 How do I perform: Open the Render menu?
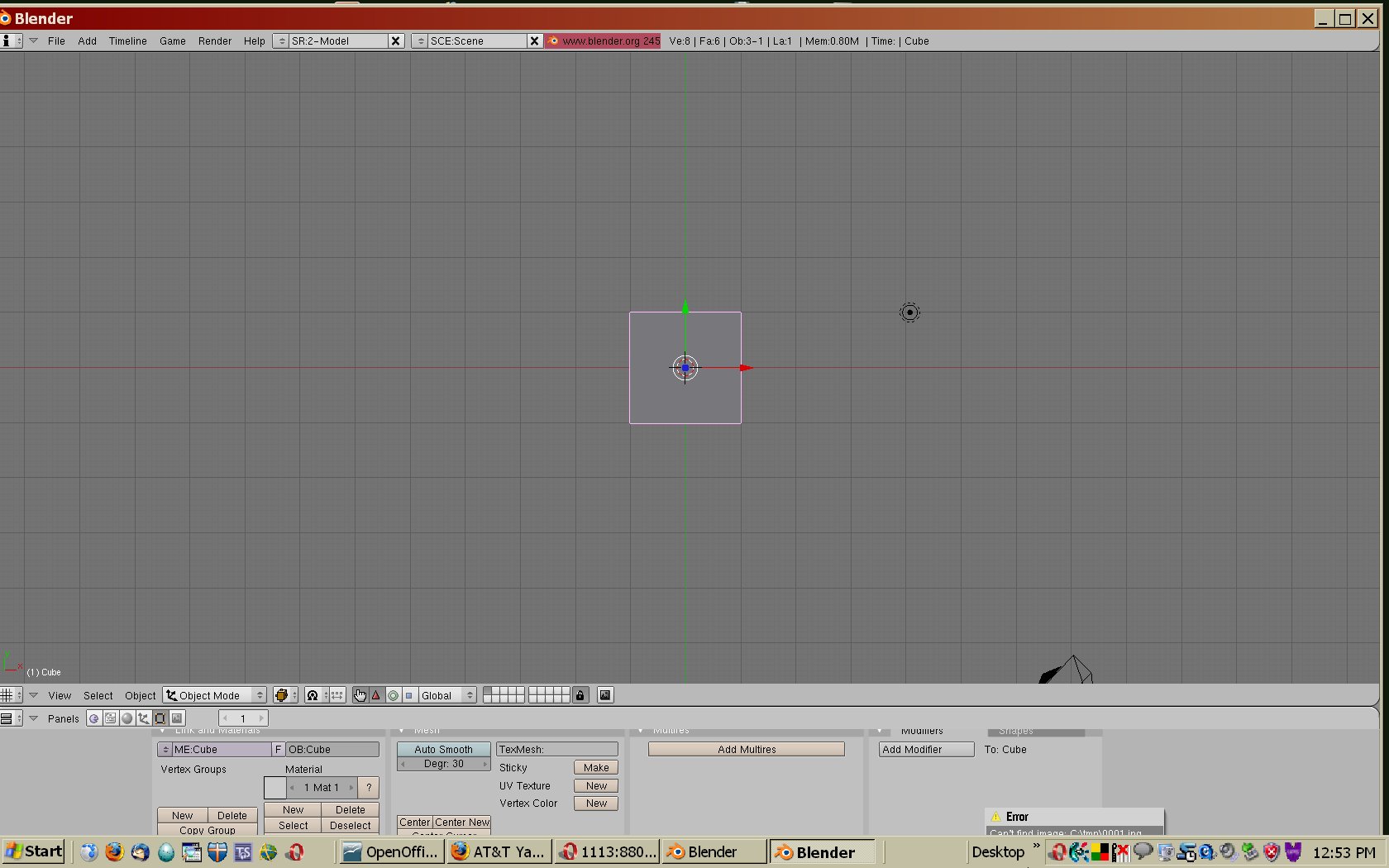point(214,41)
